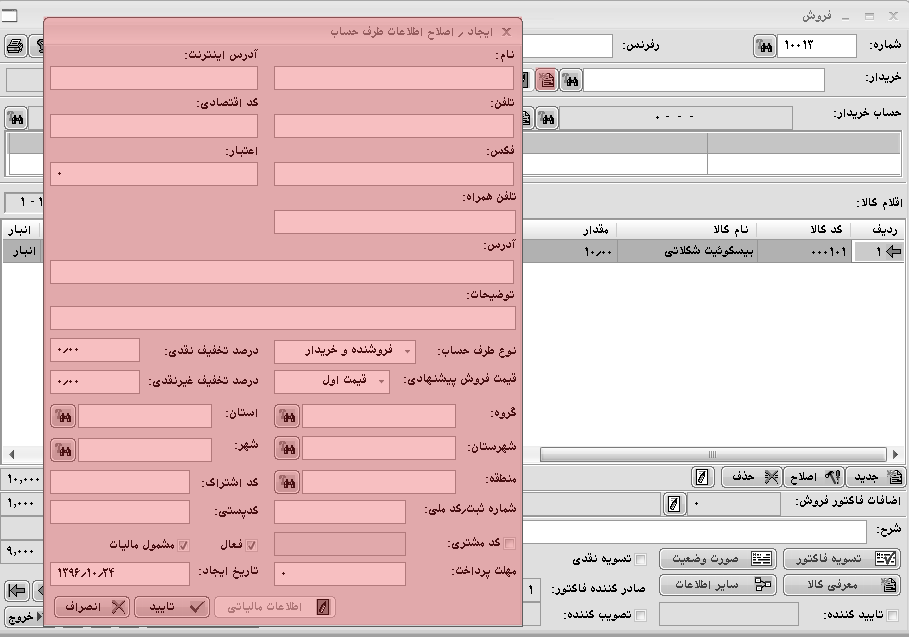The height and width of the screenshot is (637, 909).
Task: Click the red new-customer icon next to خریدار
Action: point(546,80)
